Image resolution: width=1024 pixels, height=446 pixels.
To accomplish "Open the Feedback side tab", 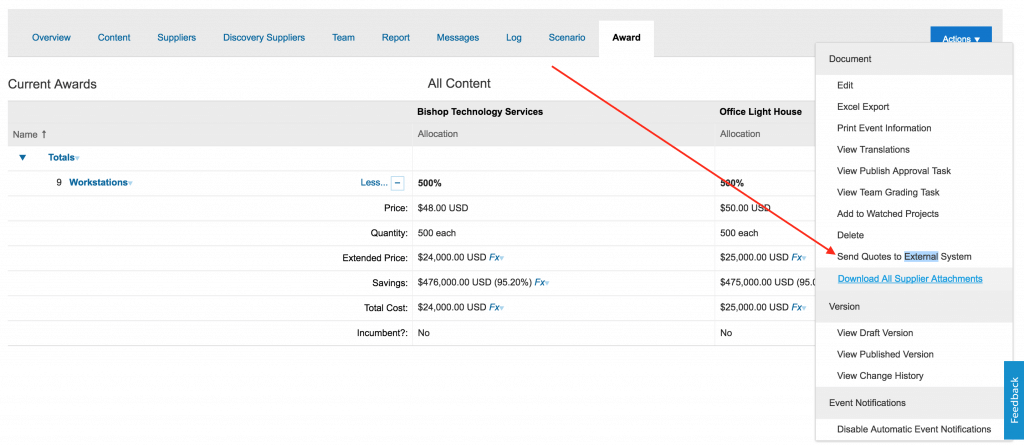I will click(x=1014, y=400).
